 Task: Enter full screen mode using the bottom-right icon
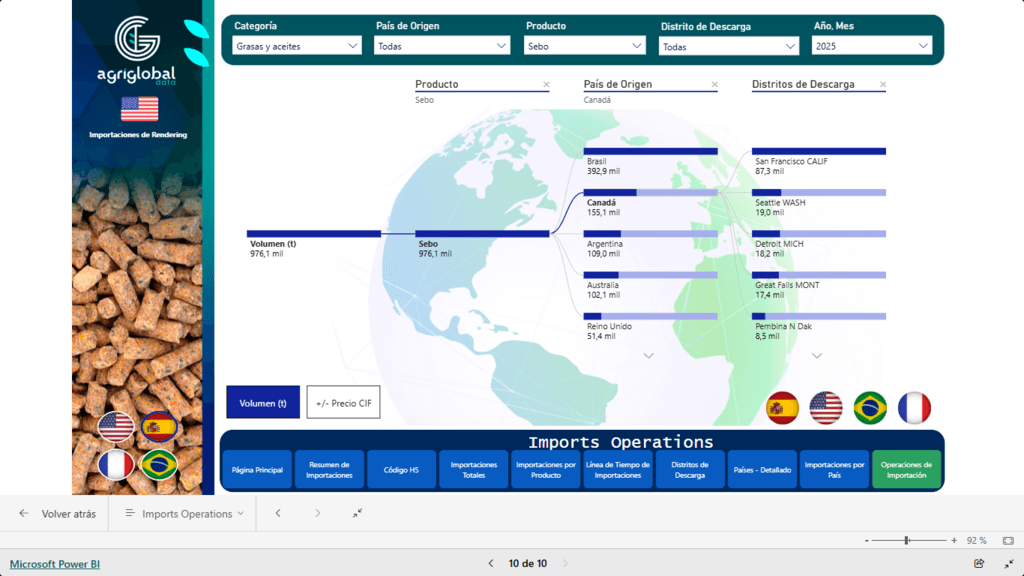pos(1008,564)
